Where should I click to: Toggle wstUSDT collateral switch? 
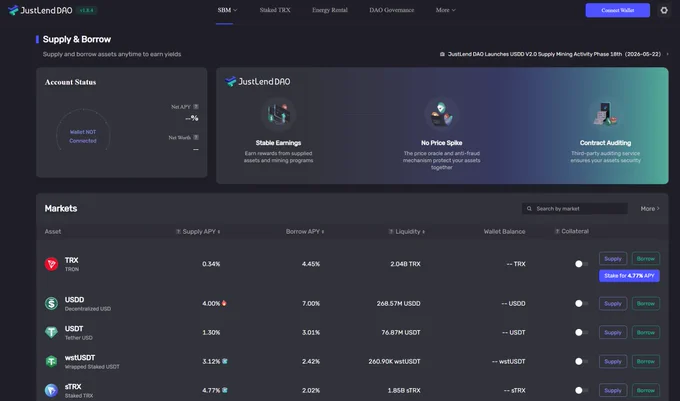click(x=581, y=361)
